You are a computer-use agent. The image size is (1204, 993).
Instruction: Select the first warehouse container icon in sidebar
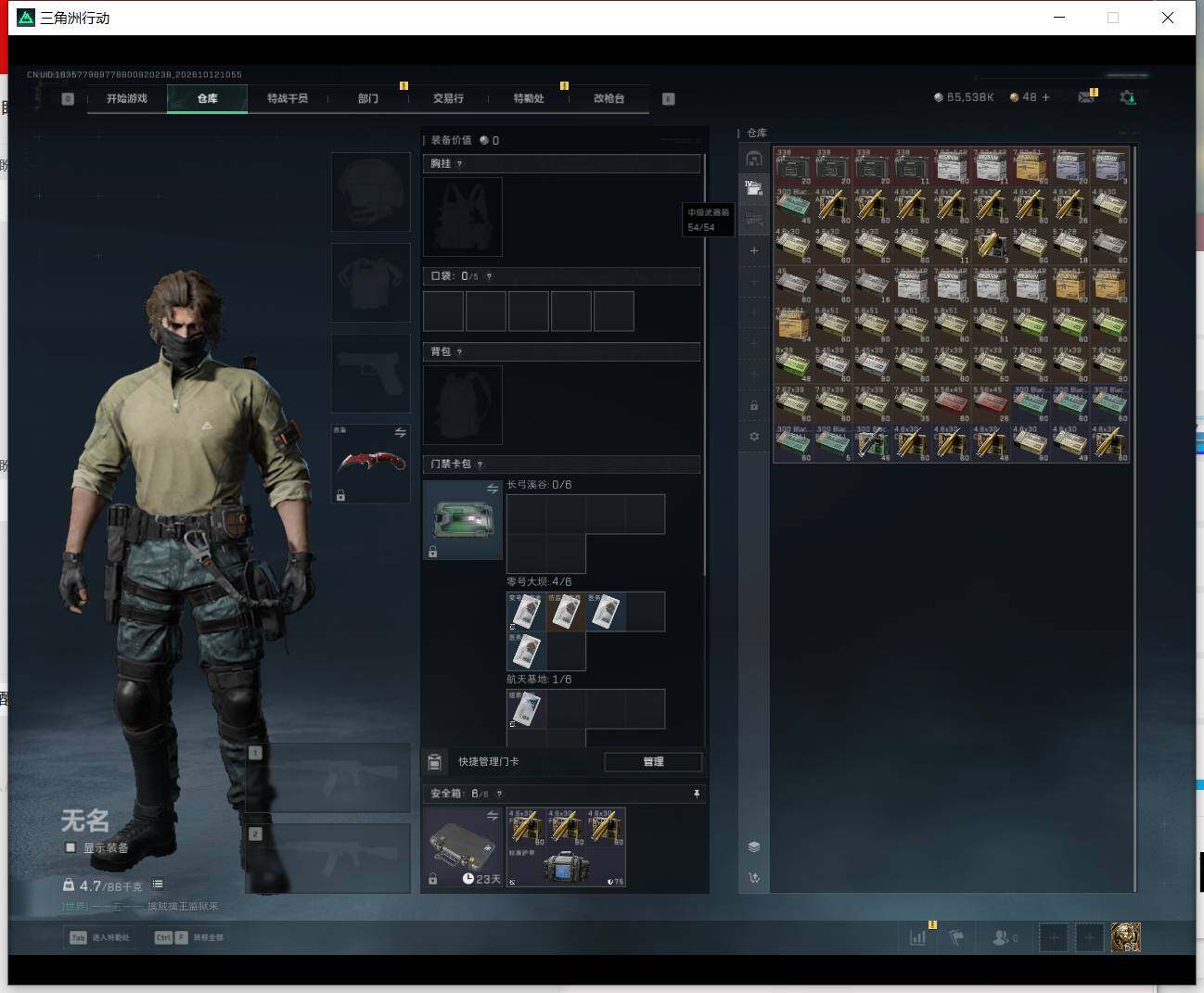point(754,159)
